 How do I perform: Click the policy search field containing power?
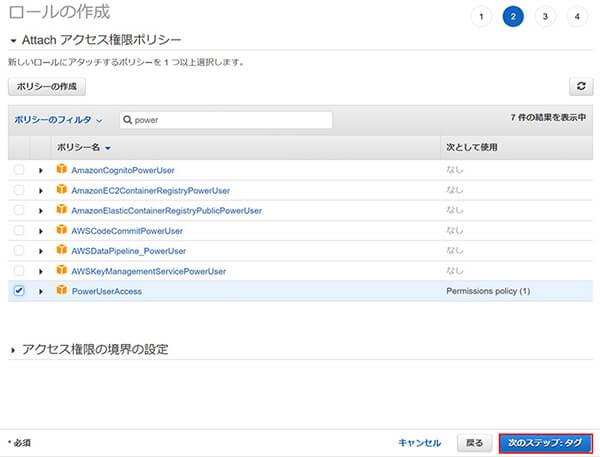pyautogui.click(x=226, y=120)
